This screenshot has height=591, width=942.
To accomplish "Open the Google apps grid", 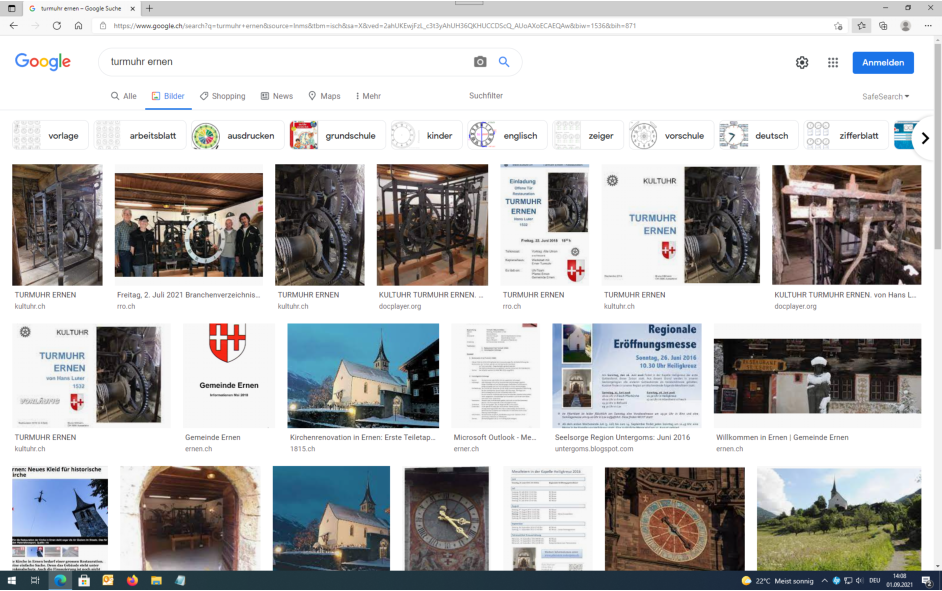I will (833, 63).
